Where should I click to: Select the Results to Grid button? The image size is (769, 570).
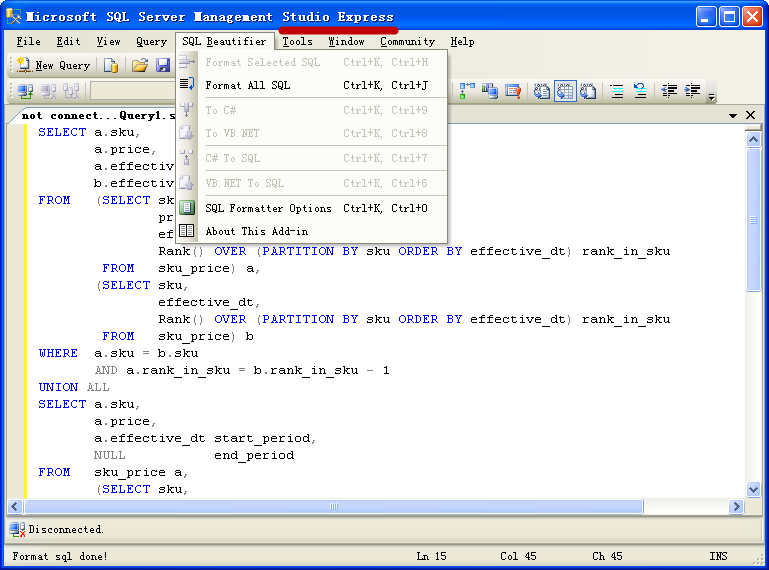click(x=565, y=91)
